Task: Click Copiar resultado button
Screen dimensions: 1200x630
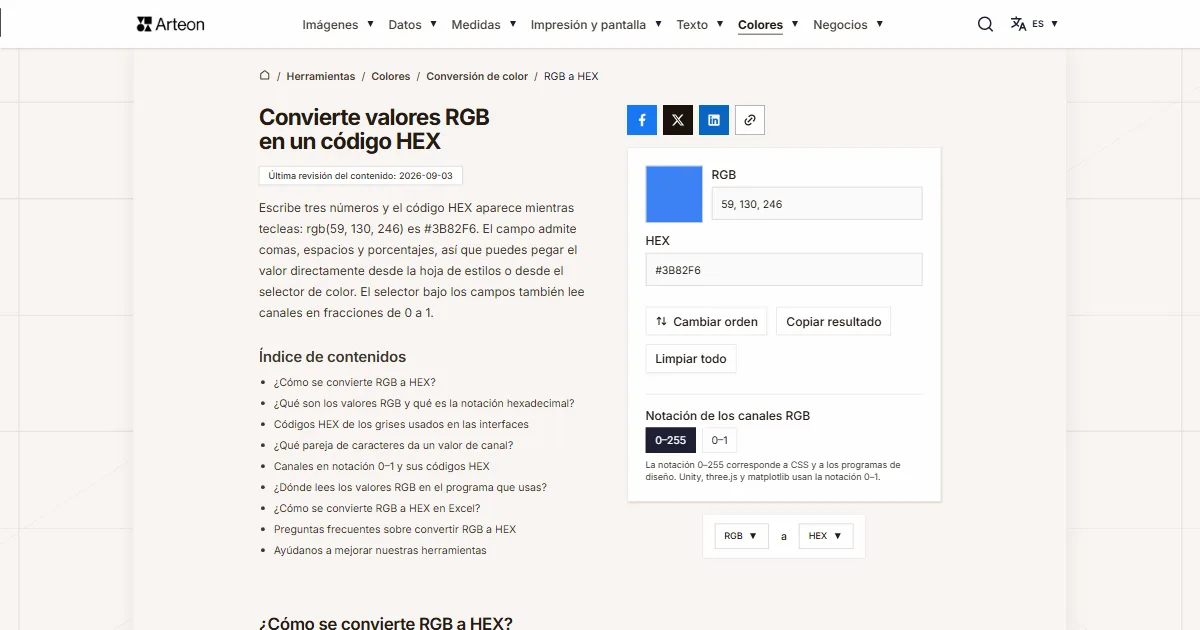Action: 834,322
